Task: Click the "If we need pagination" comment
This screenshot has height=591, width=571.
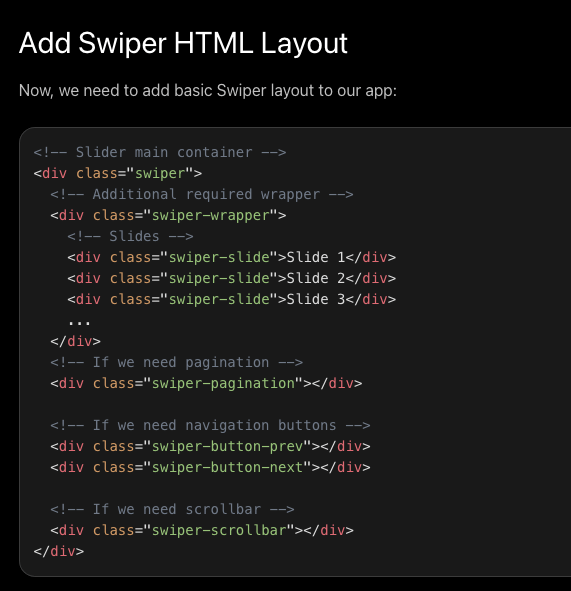Action: pyautogui.click(x=176, y=363)
